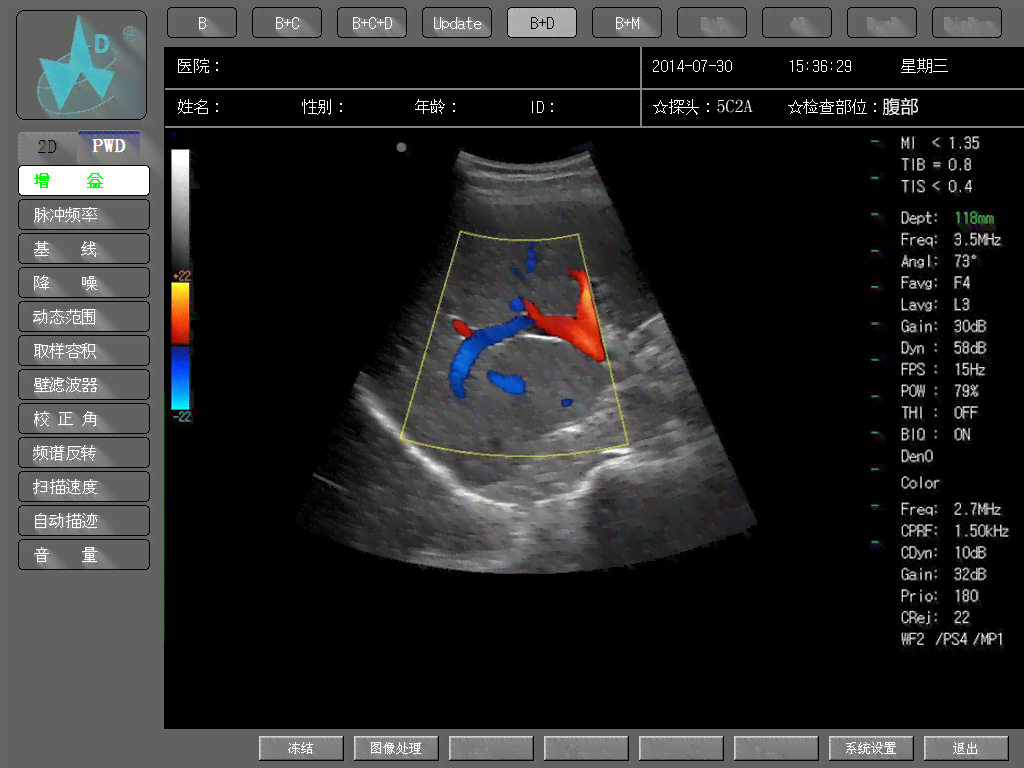Open the PWD parameter tab

coord(108,146)
